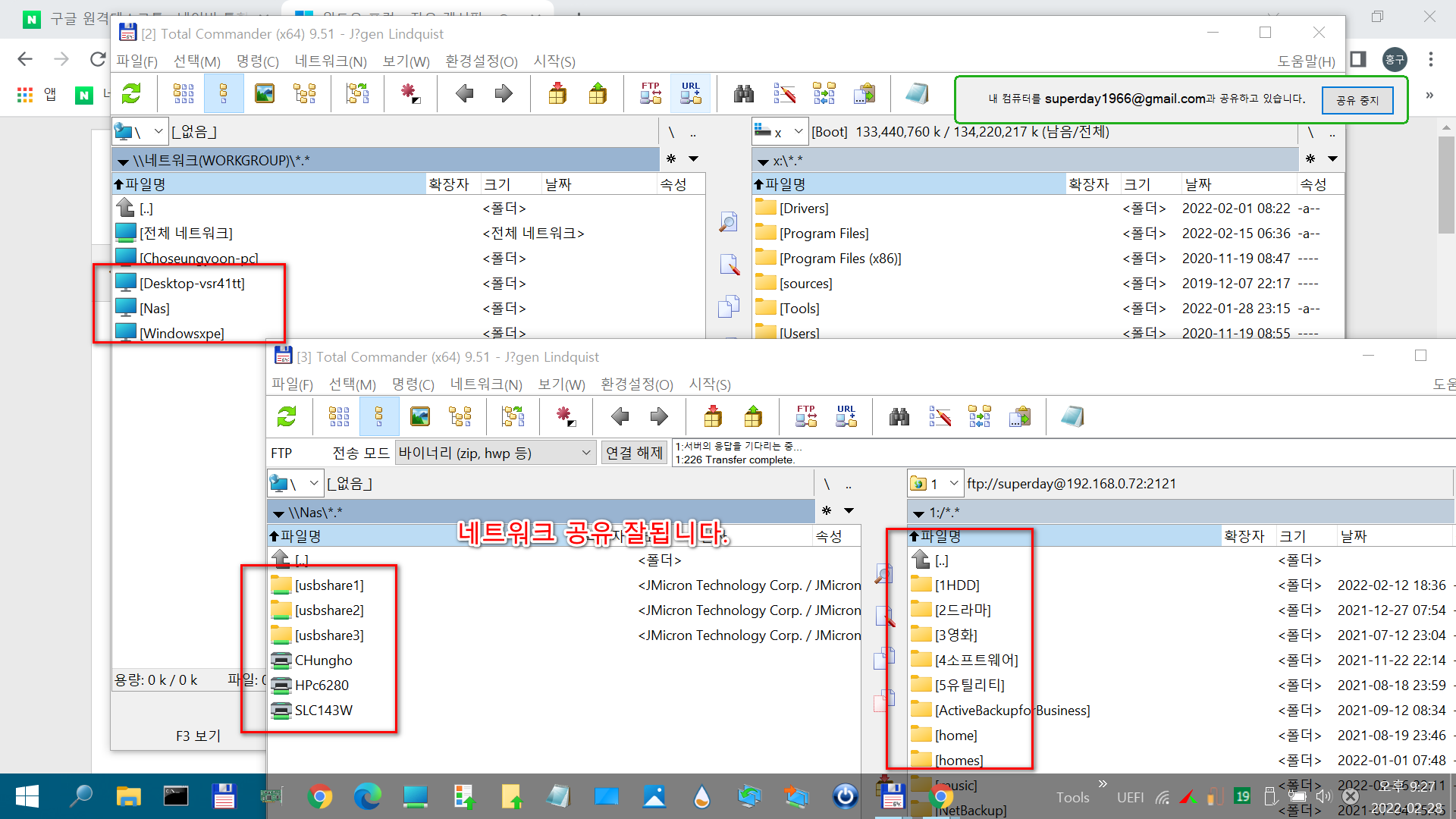1456x819 pixels.
Task: Select [전체 네트워크] entry
Action: [x=186, y=234]
